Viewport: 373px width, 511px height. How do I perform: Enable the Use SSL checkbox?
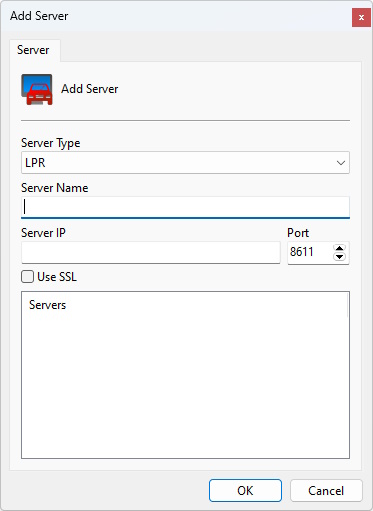(27, 277)
